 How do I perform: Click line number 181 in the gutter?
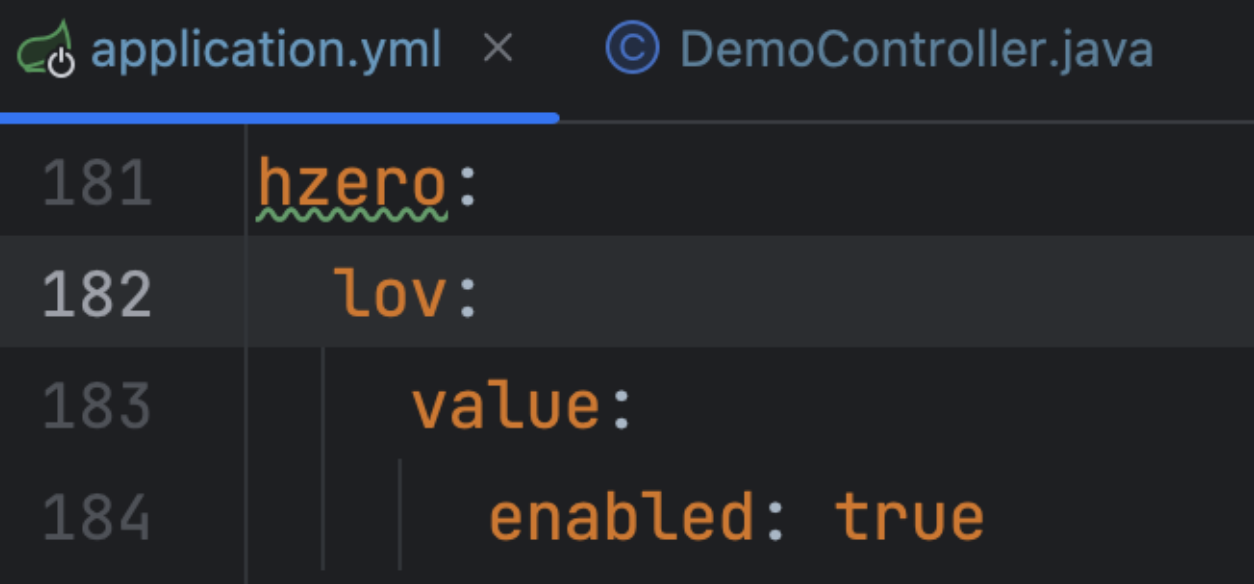[x=97, y=184]
